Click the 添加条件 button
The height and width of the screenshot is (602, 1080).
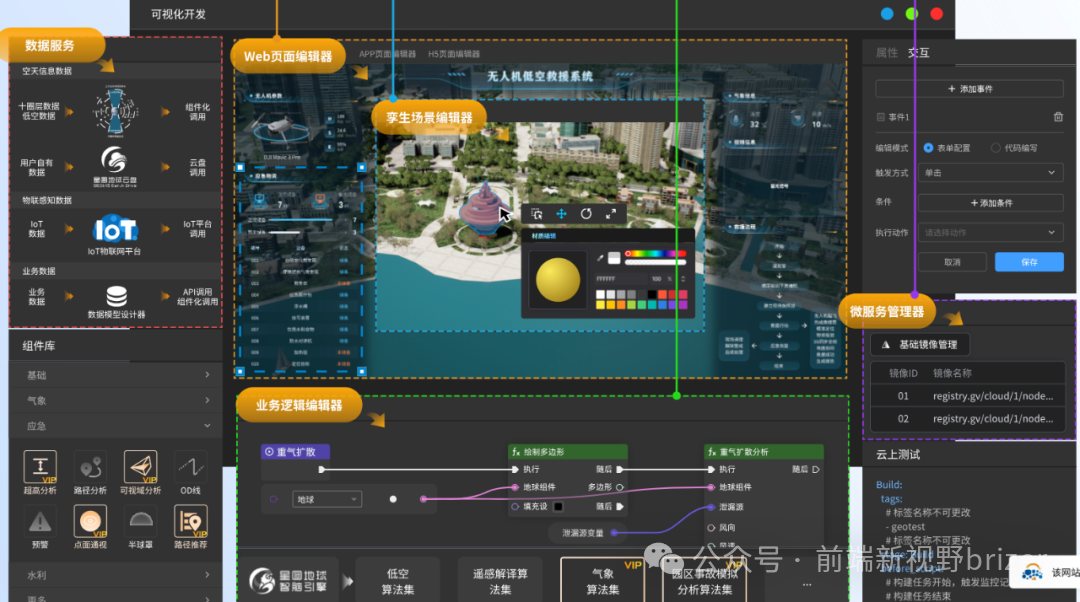(x=990, y=203)
